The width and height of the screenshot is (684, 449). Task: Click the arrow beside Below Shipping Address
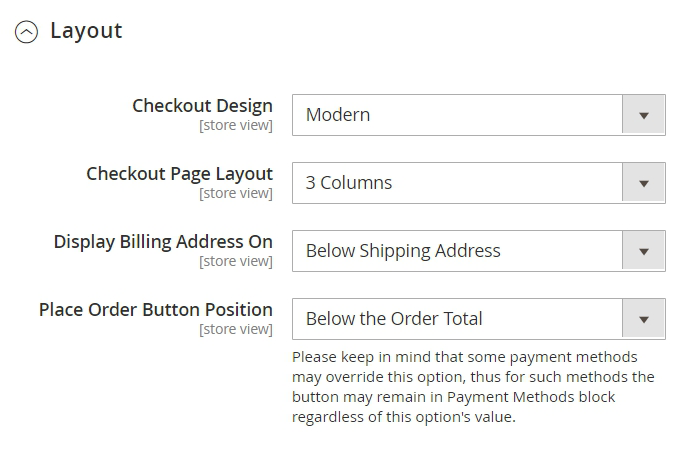(x=644, y=251)
